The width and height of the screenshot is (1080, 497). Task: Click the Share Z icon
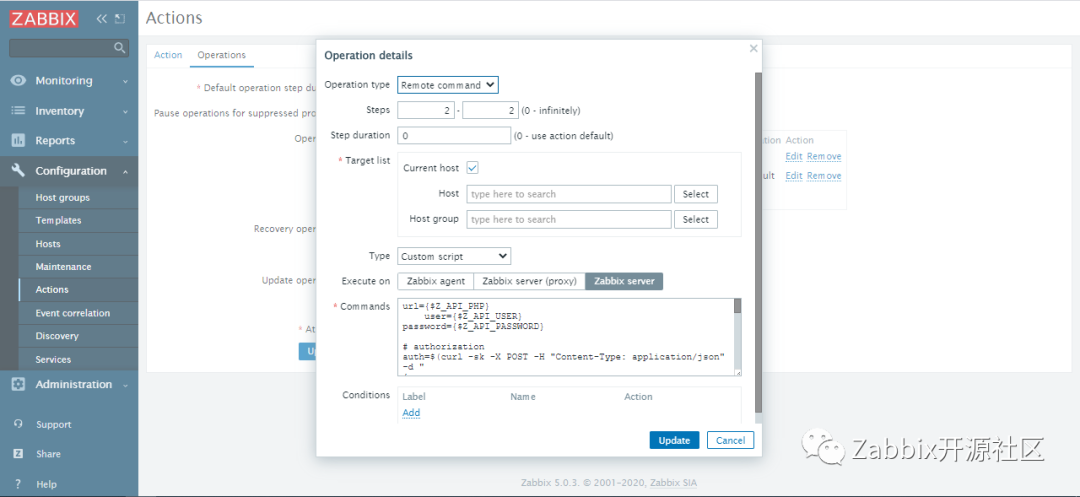click(19, 454)
